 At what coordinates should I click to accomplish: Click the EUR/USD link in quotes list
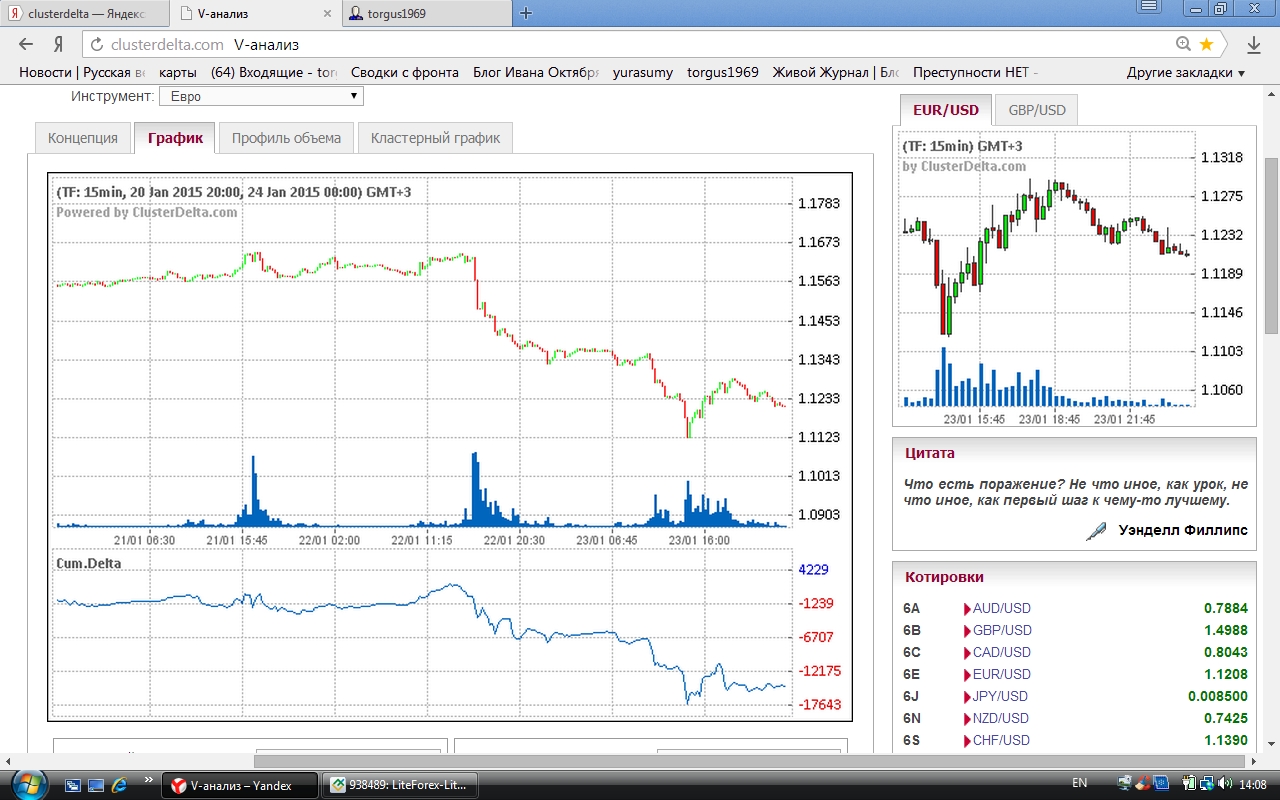click(1001, 674)
